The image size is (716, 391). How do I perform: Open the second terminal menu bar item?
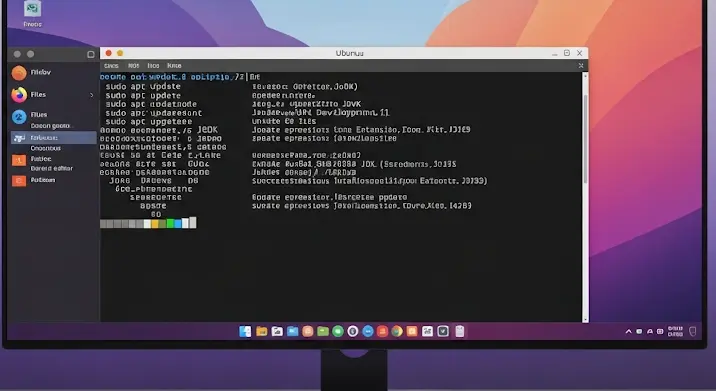pyautogui.click(x=133, y=66)
